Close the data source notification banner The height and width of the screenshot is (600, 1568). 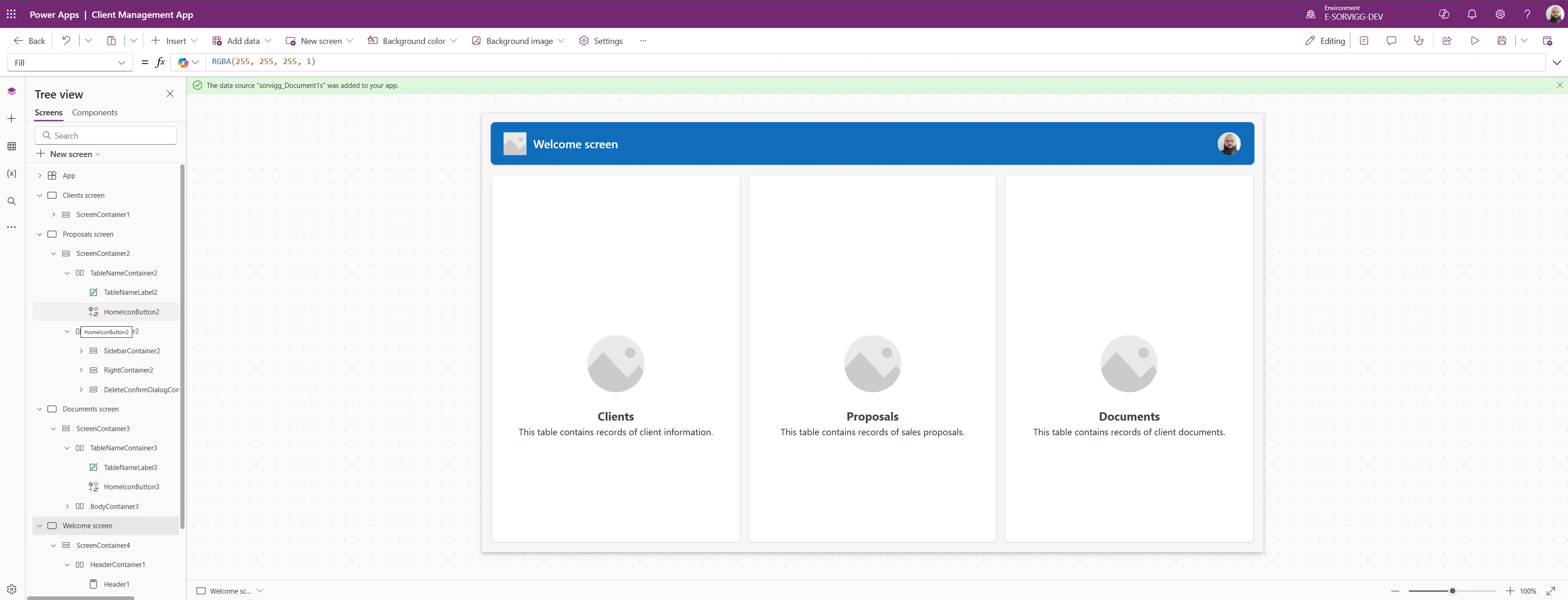click(x=1559, y=85)
